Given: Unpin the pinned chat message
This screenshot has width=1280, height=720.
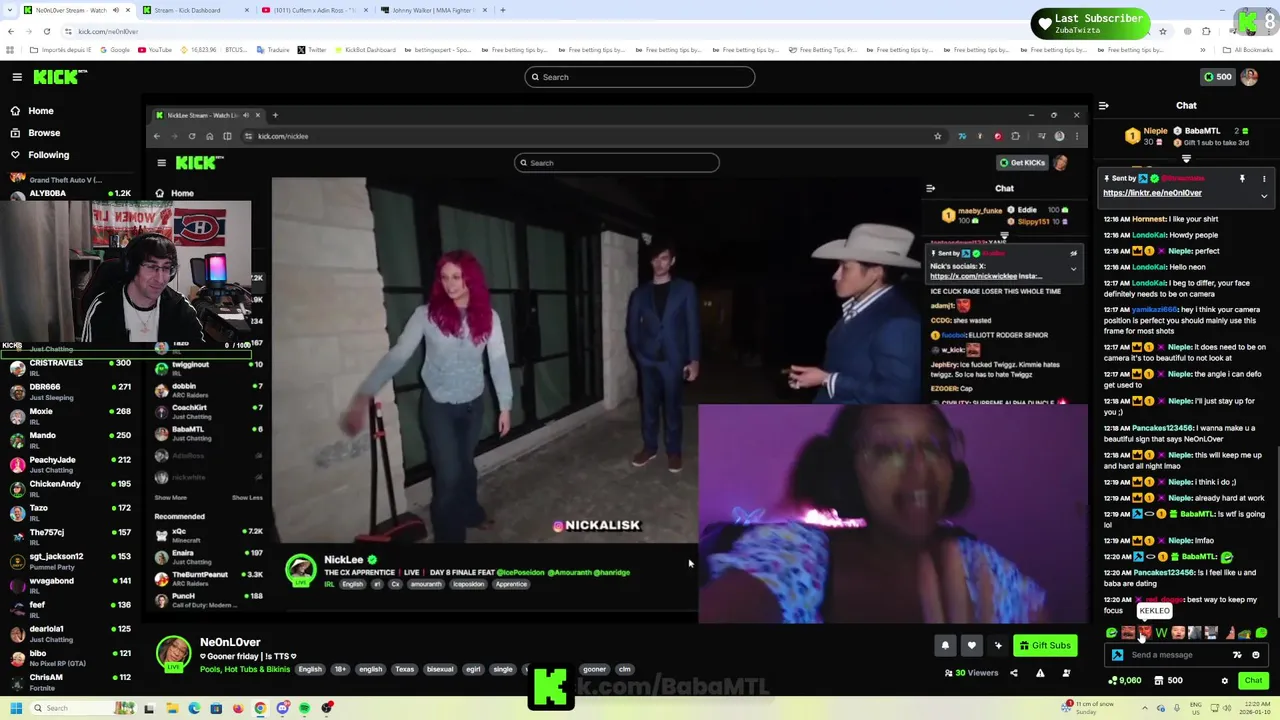Looking at the screenshot, I should [x=1242, y=179].
